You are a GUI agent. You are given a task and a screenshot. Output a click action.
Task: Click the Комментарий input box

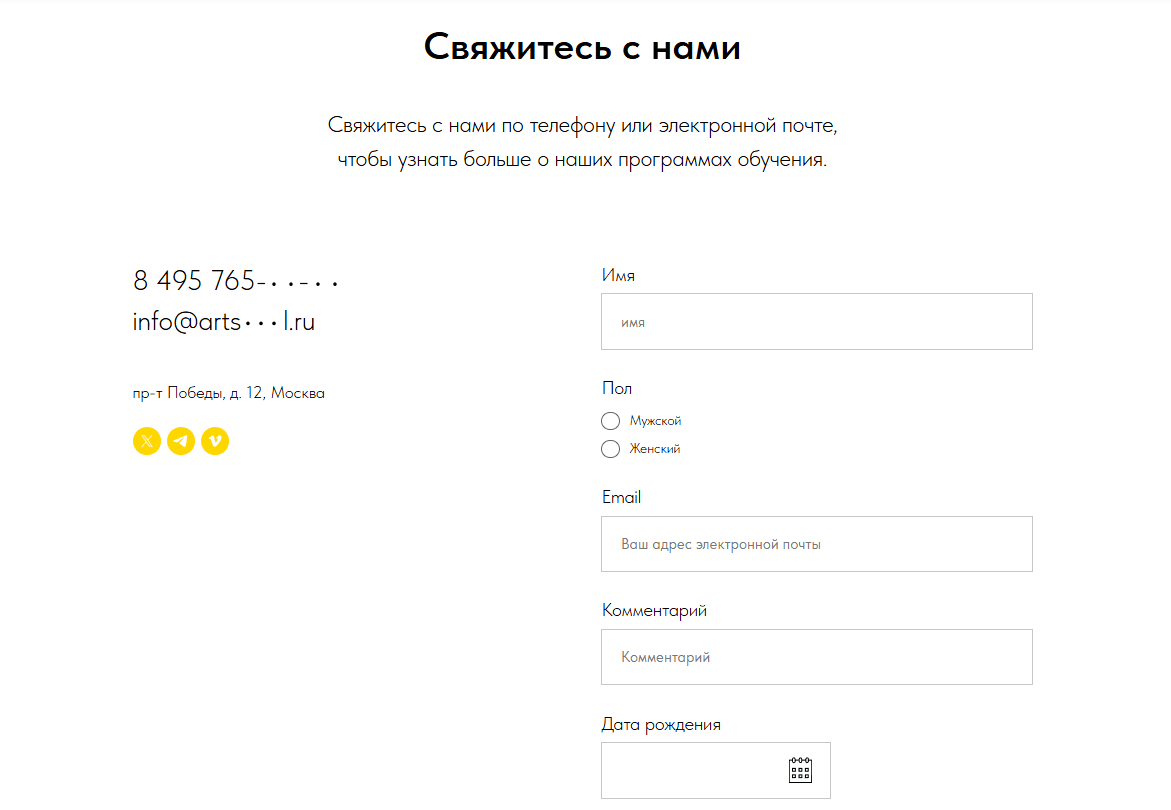tap(816, 657)
